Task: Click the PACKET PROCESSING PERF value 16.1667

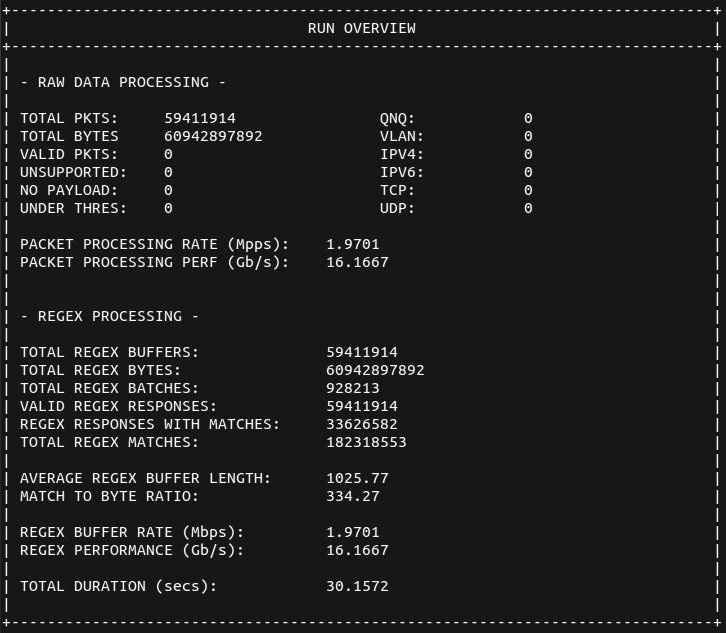Action: 357,262
